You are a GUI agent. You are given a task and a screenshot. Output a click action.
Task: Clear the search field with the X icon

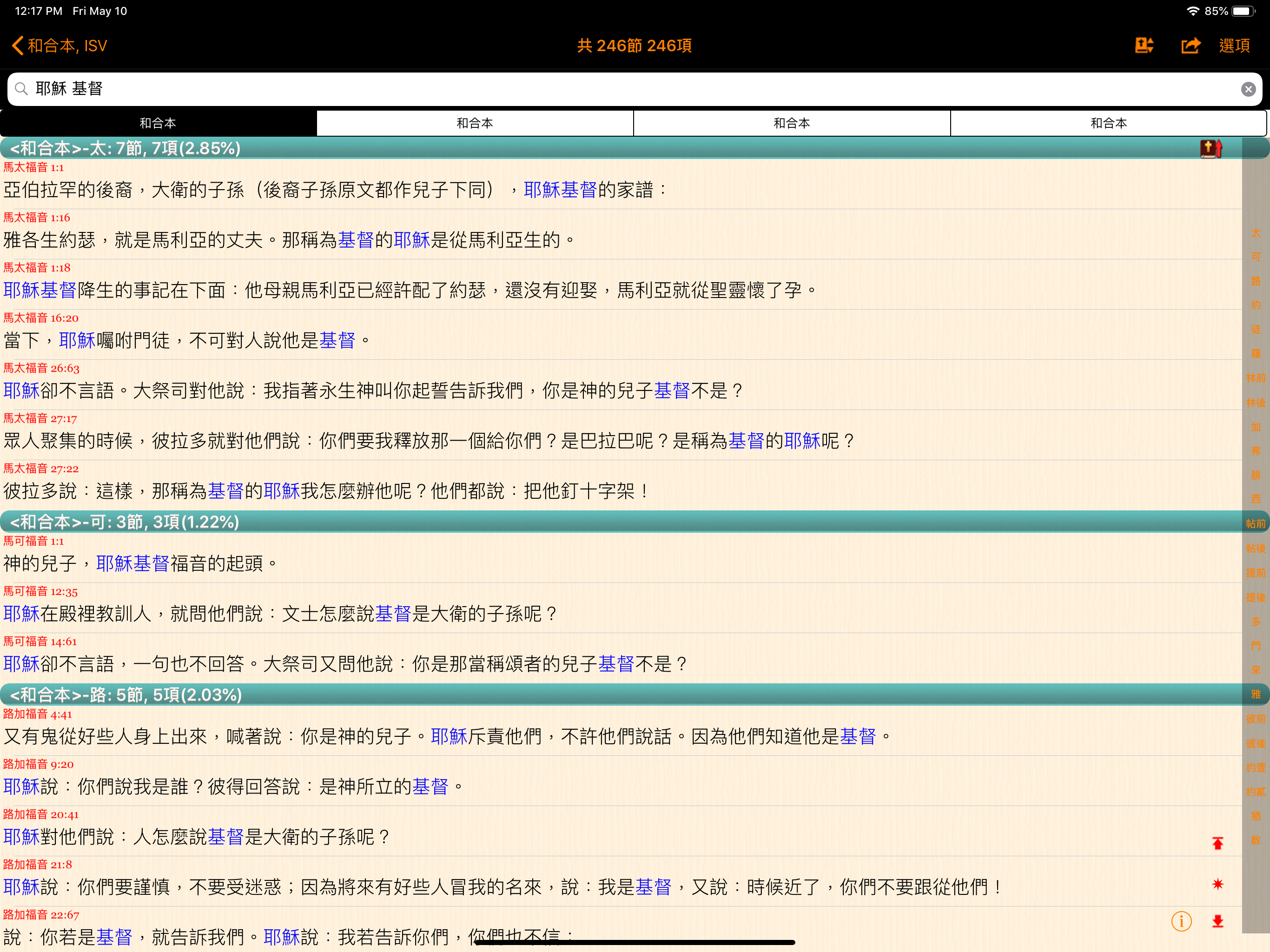click(1248, 89)
